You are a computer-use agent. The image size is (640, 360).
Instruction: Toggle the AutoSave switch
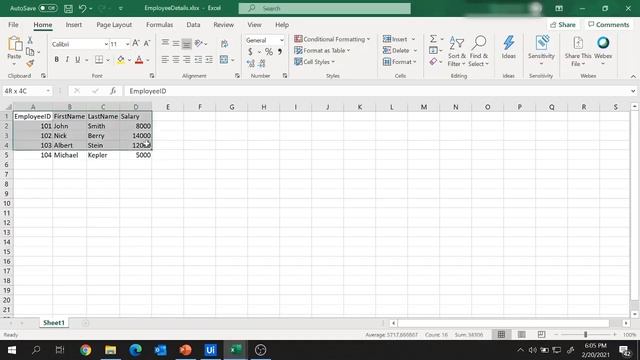click(48, 8)
